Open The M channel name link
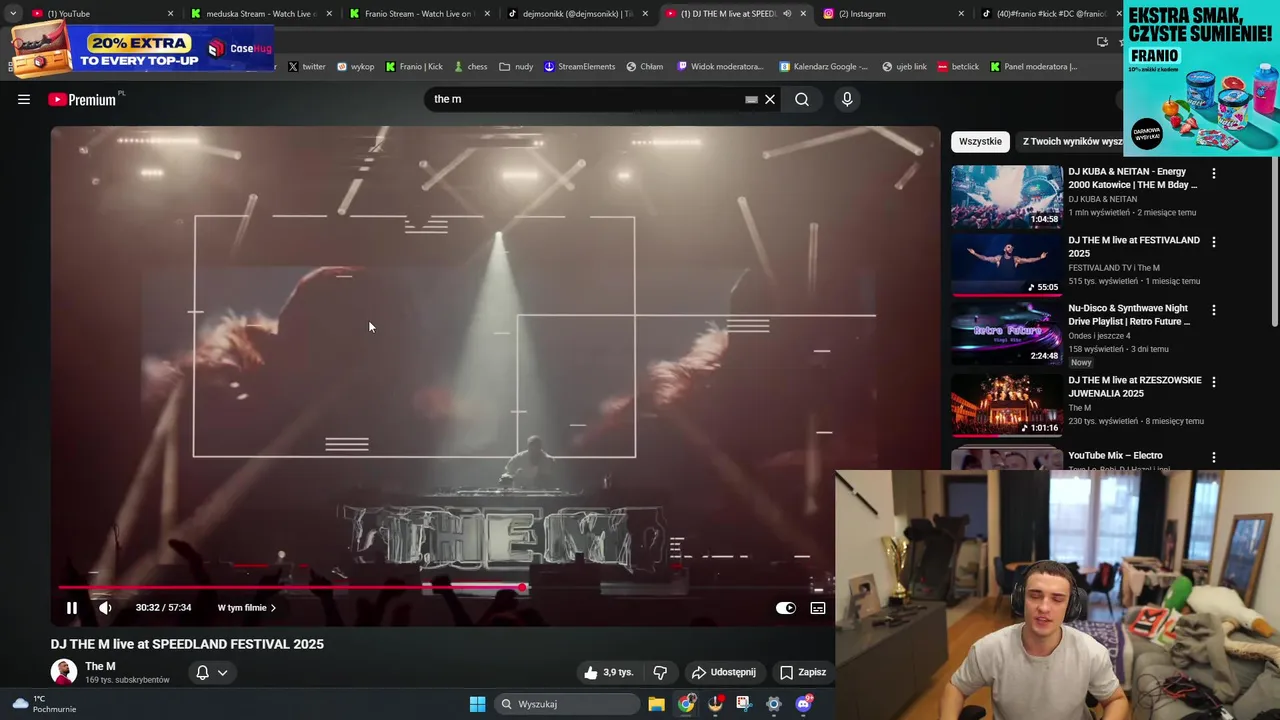This screenshot has width=1280, height=720. (x=100, y=666)
